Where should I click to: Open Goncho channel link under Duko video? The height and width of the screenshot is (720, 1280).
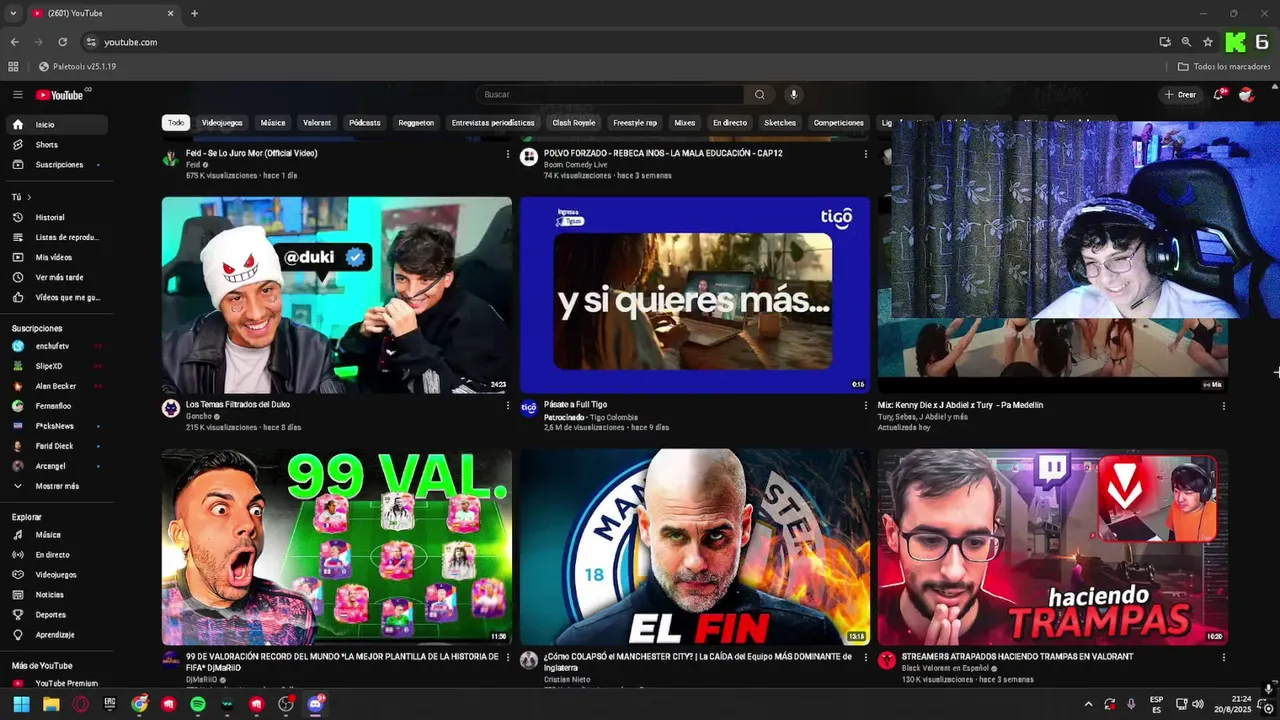pyautogui.click(x=199, y=416)
